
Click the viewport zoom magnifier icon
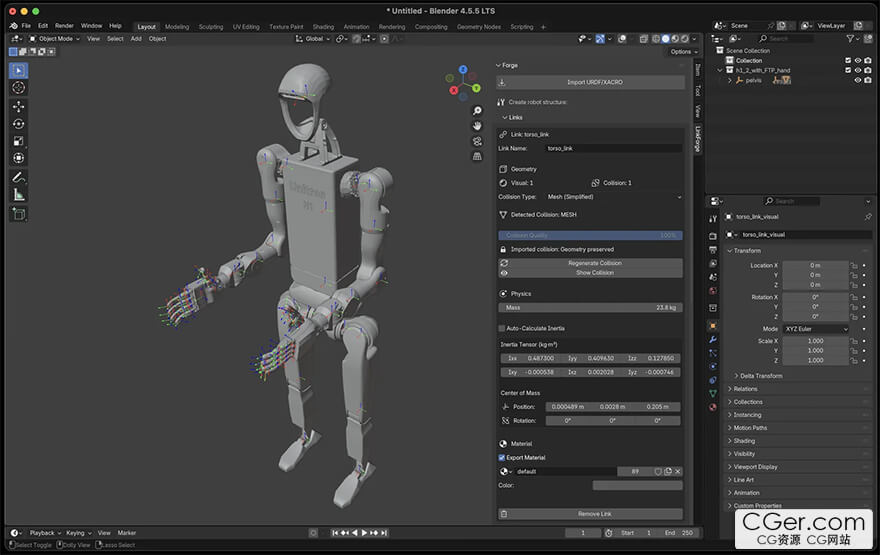pyautogui.click(x=477, y=111)
